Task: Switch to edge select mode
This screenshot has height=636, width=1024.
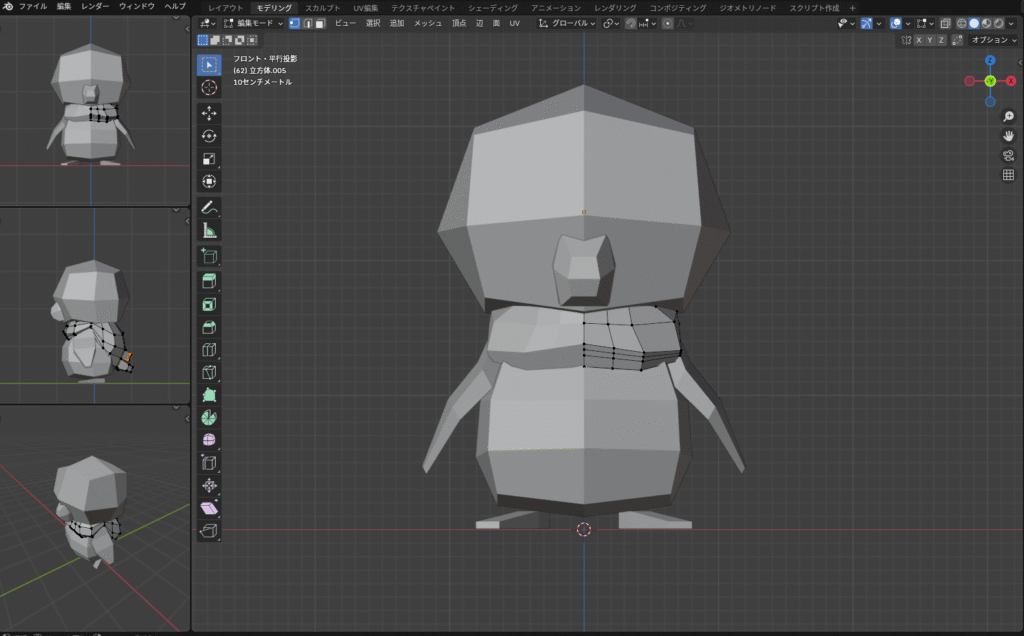Action: 306,23
